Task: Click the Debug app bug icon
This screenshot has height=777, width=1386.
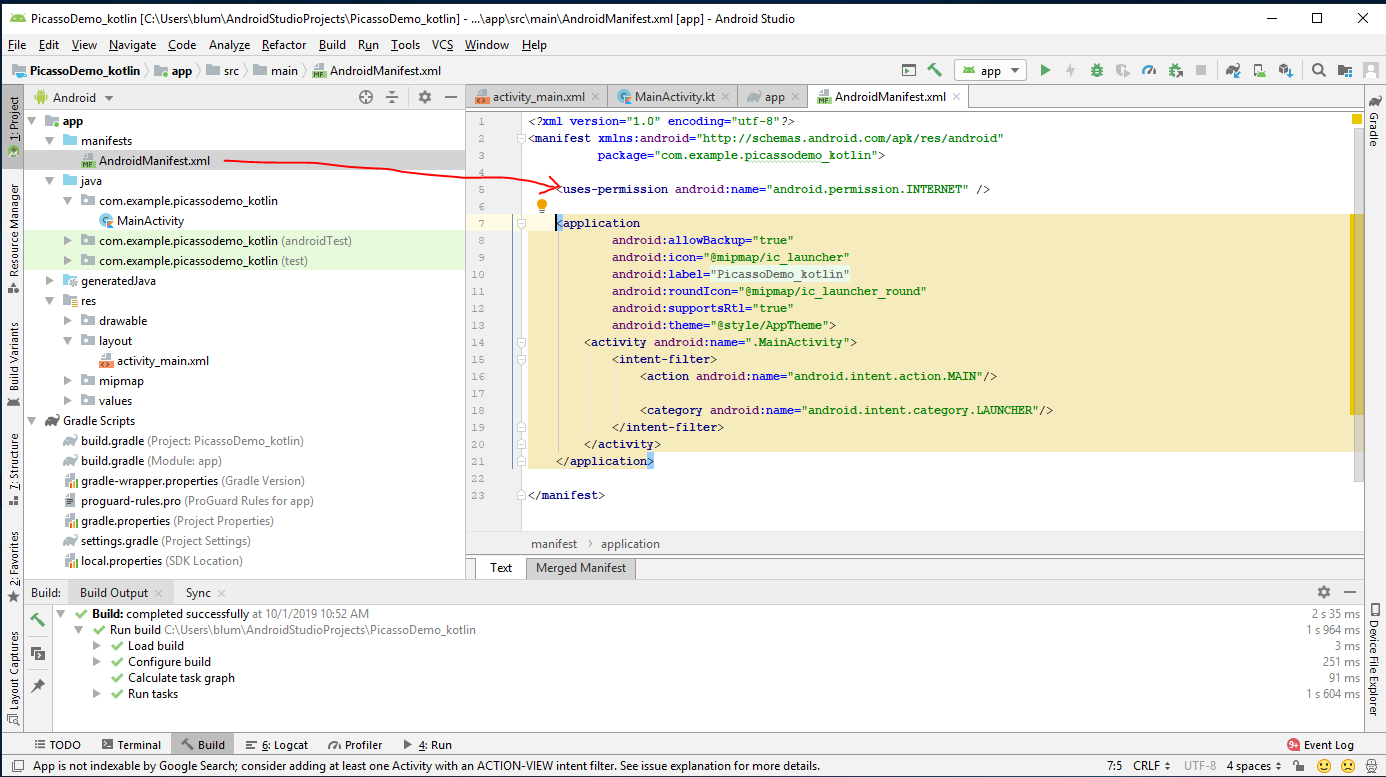Action: pos(1097,70)
